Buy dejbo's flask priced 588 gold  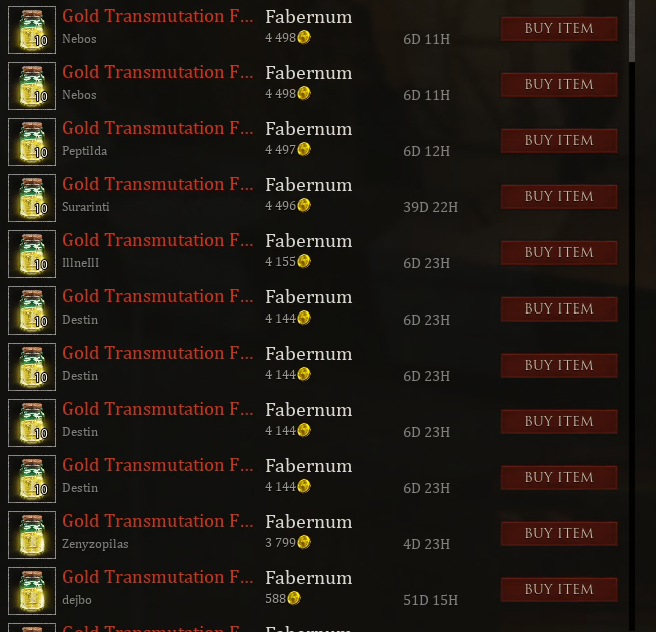tap(559, 590)
